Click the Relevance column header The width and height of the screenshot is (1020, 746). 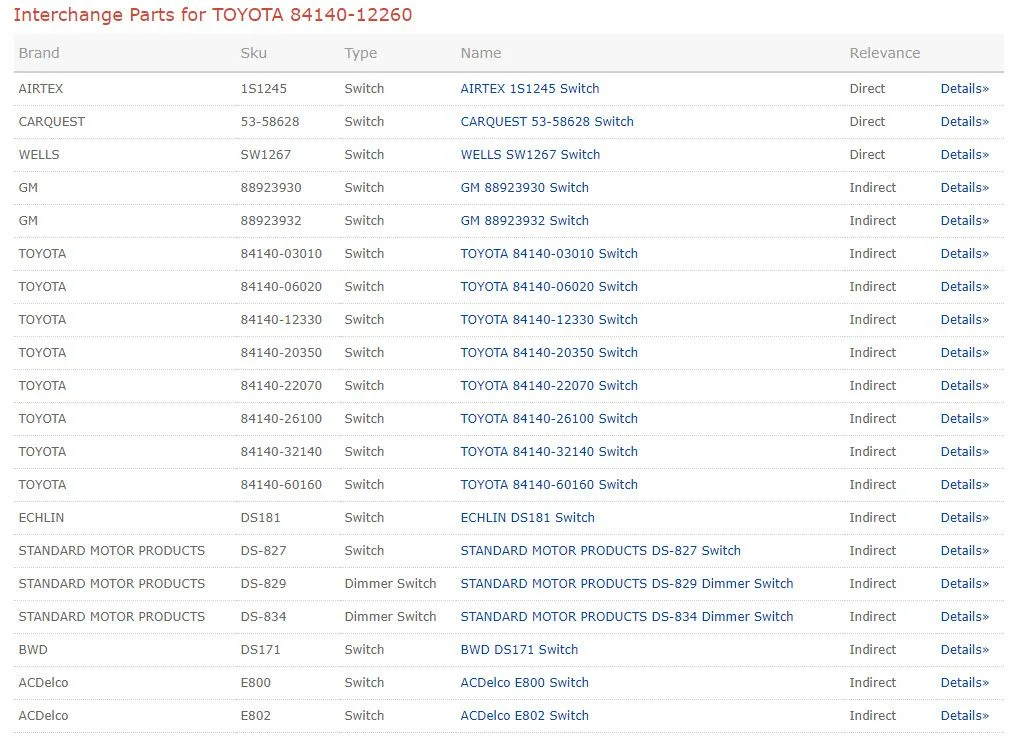point(885,53)
